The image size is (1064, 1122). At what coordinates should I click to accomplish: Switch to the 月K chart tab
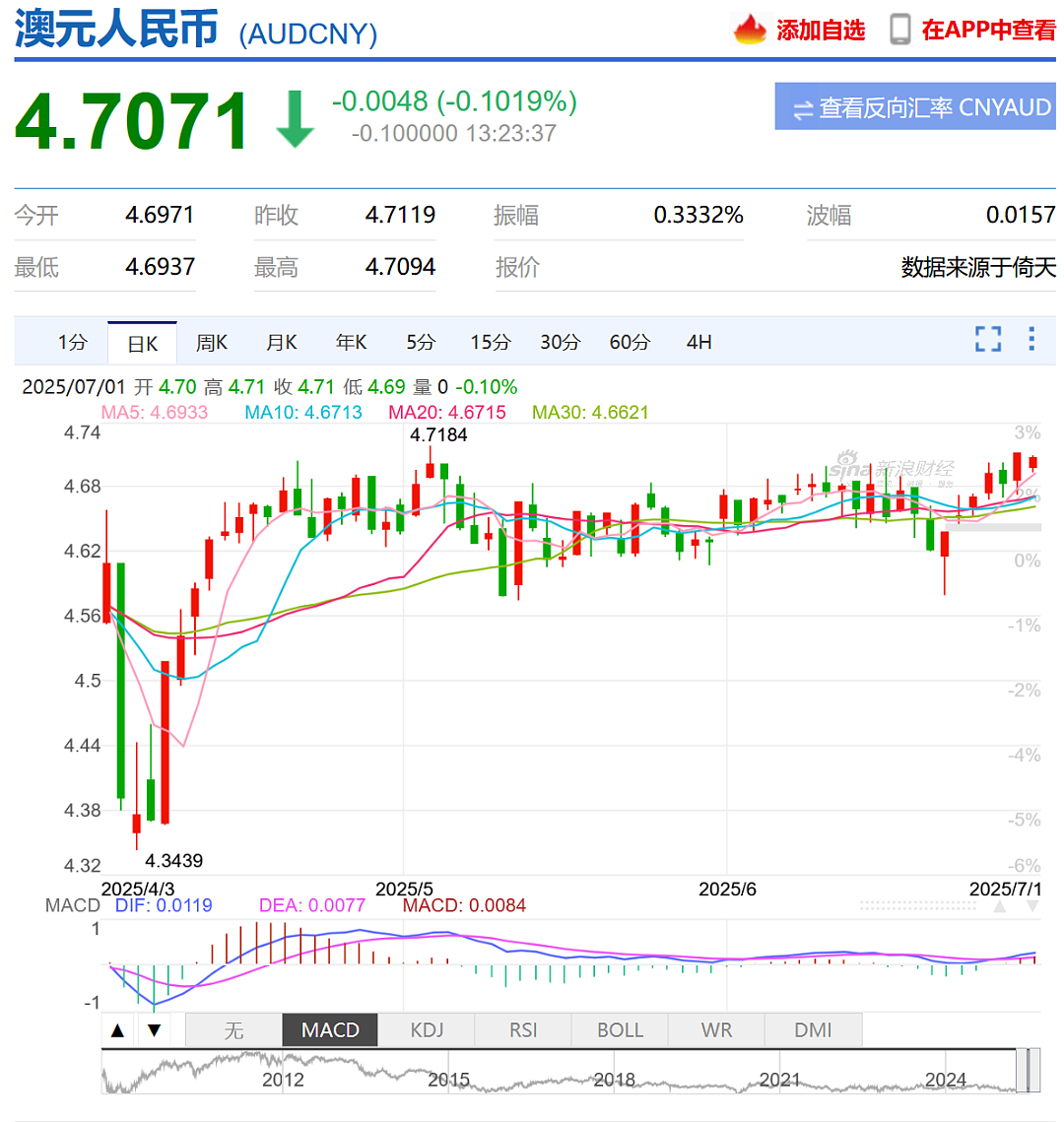pos(281,343)
